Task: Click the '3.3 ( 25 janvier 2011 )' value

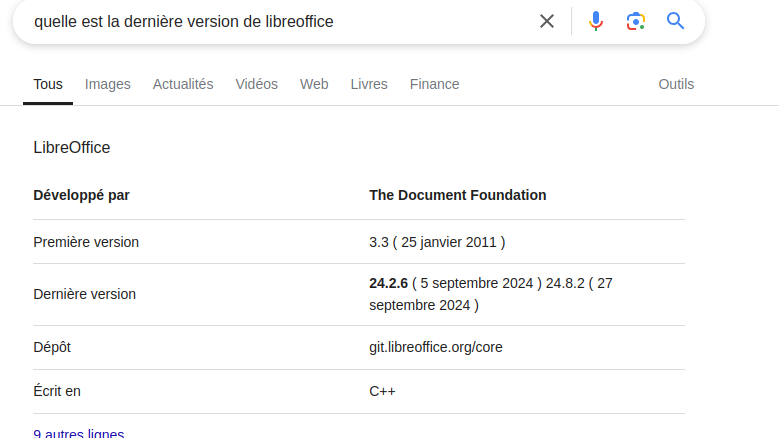Action: [x=437, y=242]
